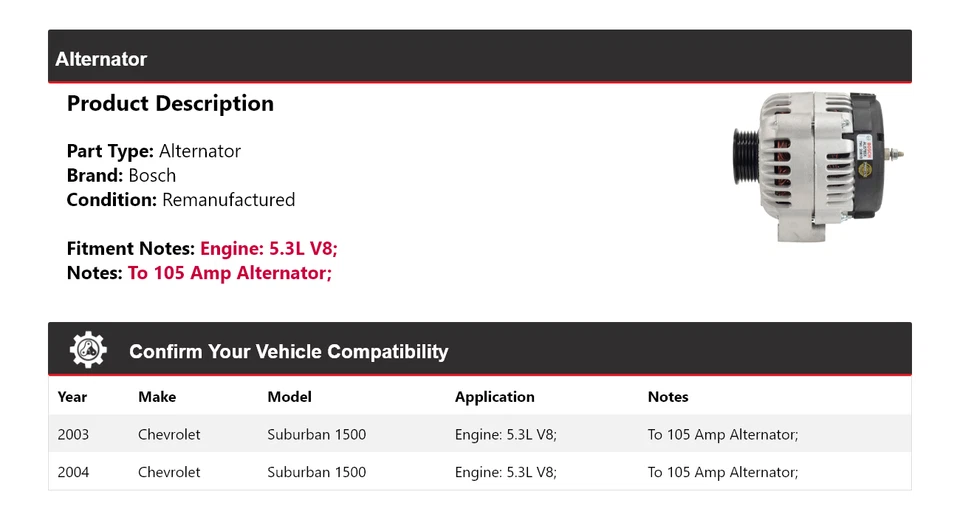Click the gear compatibility icon
The height and width of the screenshot is (520, 960).
click(x=88, y=350)
